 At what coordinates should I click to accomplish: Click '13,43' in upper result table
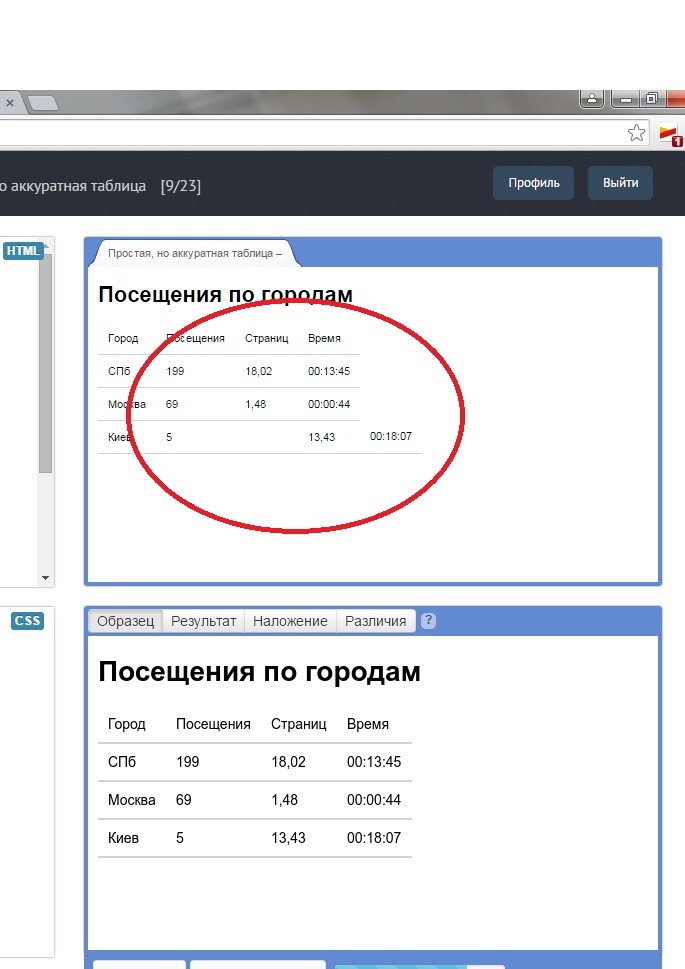click(321, 437)
